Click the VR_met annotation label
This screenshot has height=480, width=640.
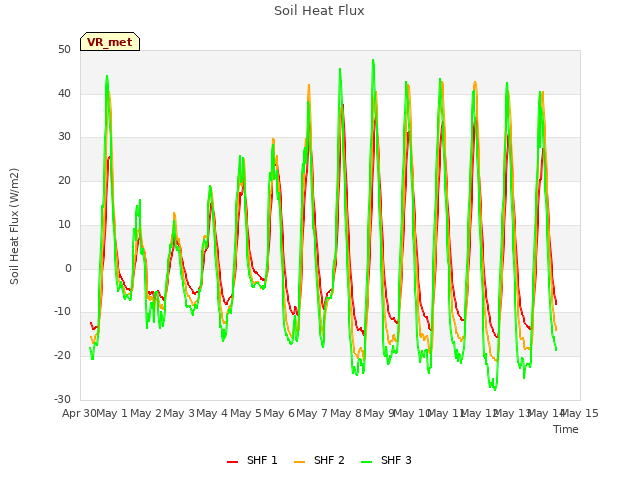click(x=110, y=42)
